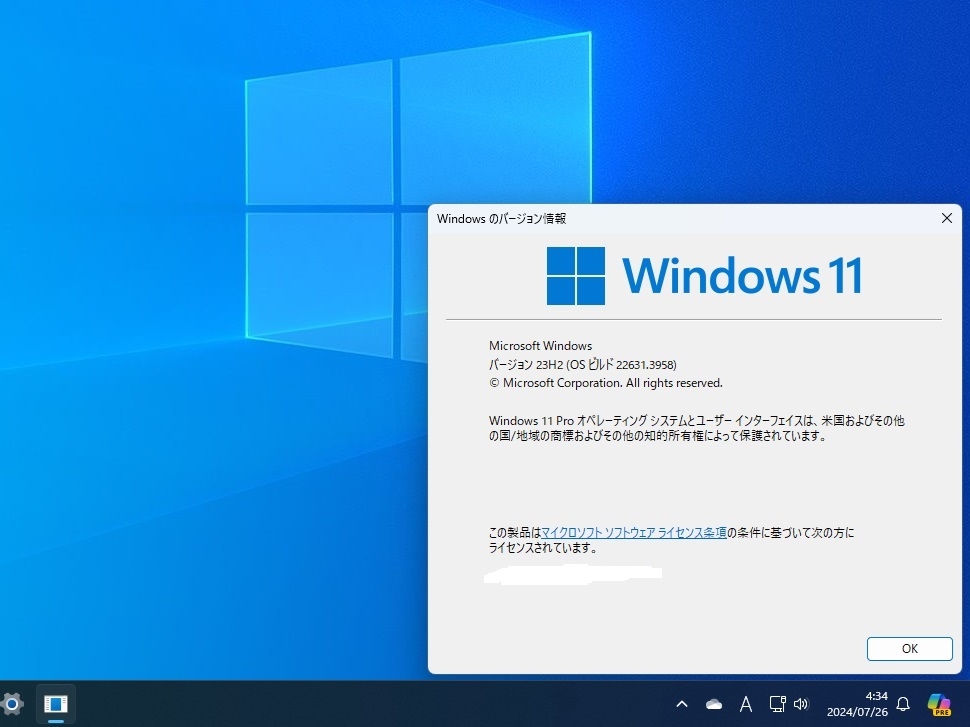The height and width of the screenshot is (727, 970).
Task: Open notifications bell icon
Action: click(x=903, y=704)
